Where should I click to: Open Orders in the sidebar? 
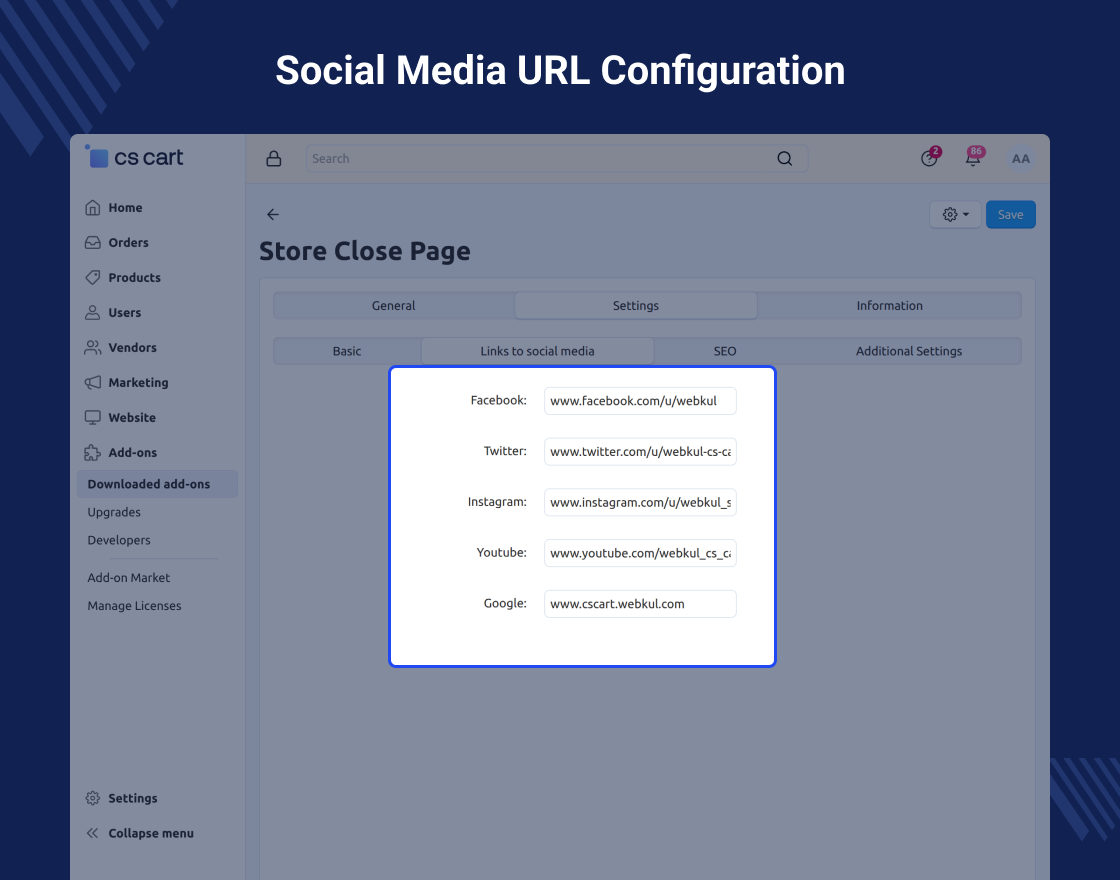(129, 243)
